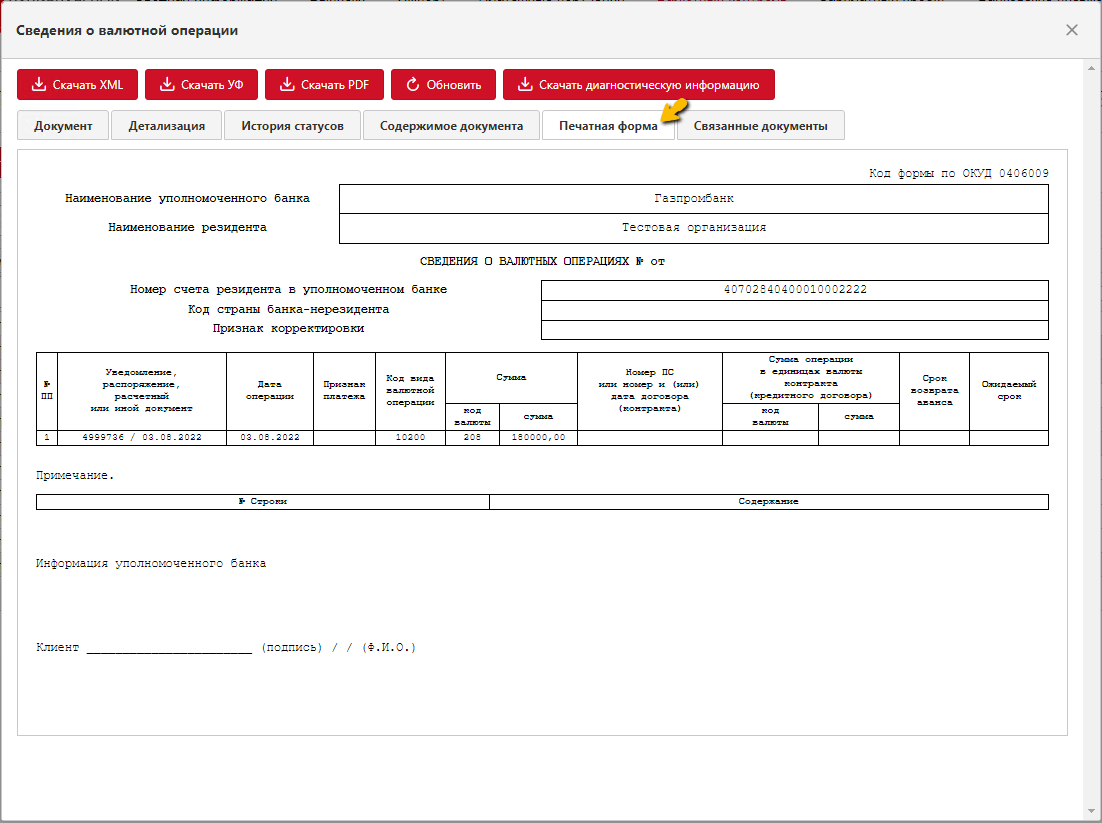Select the Печатная форма tab

609,126
